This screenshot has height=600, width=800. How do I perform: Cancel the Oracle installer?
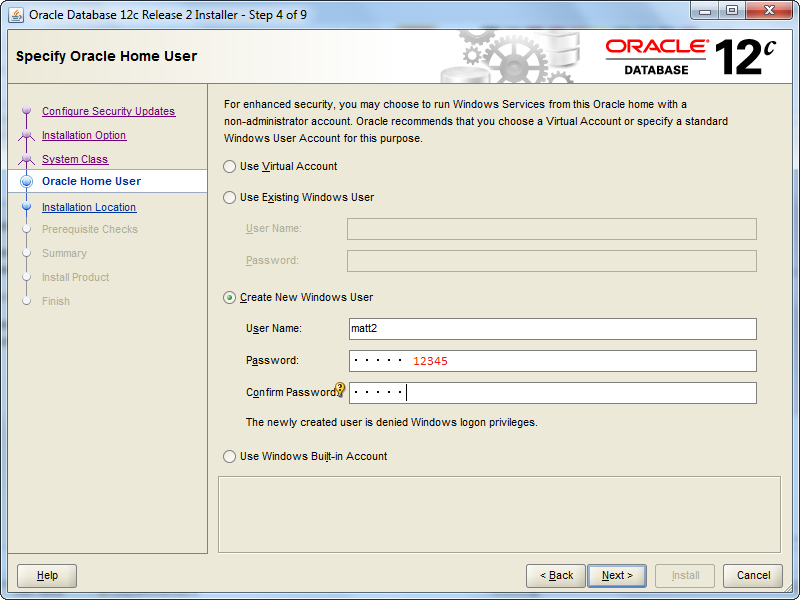[x=753, y=575]
